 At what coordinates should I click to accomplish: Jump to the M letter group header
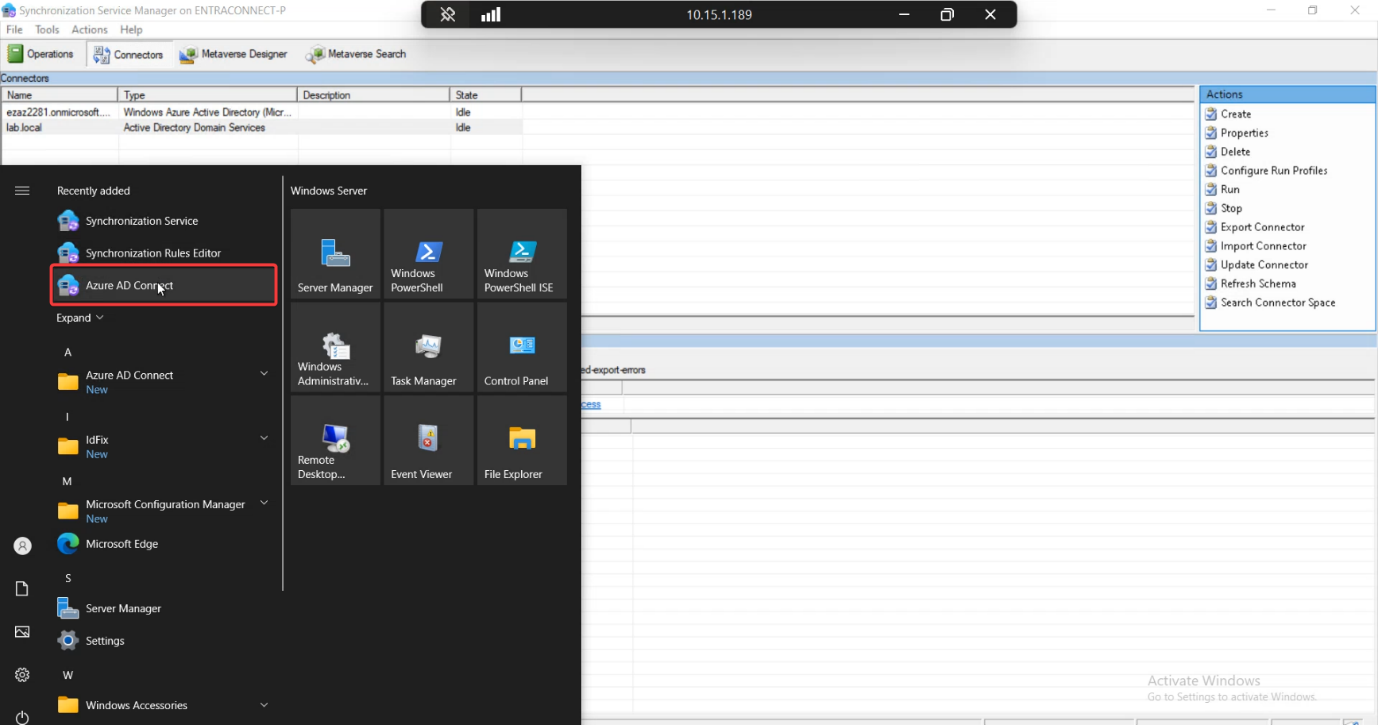click(68, 481)
